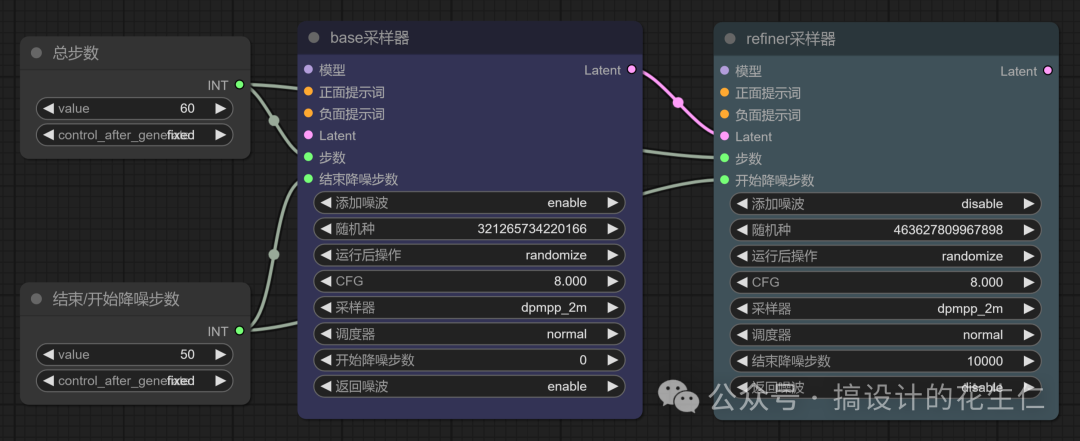Select the 结束/开始降噪步数 node title
The image size is (1080, 441).
116,299
